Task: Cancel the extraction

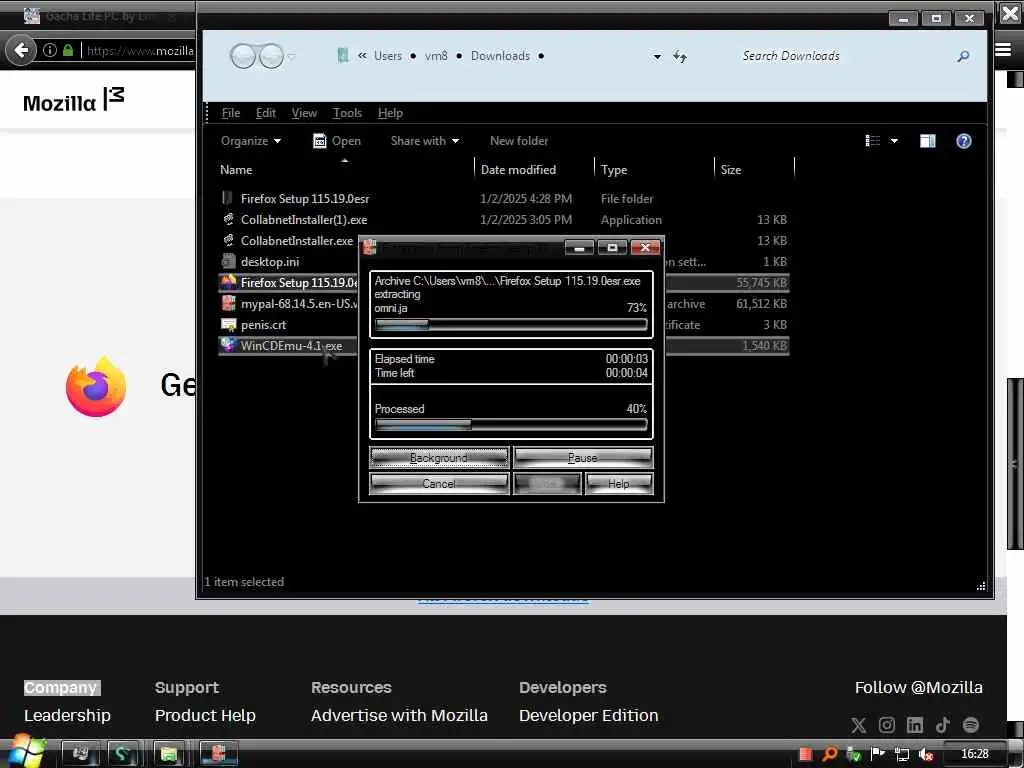Action: tap(439, 484)
